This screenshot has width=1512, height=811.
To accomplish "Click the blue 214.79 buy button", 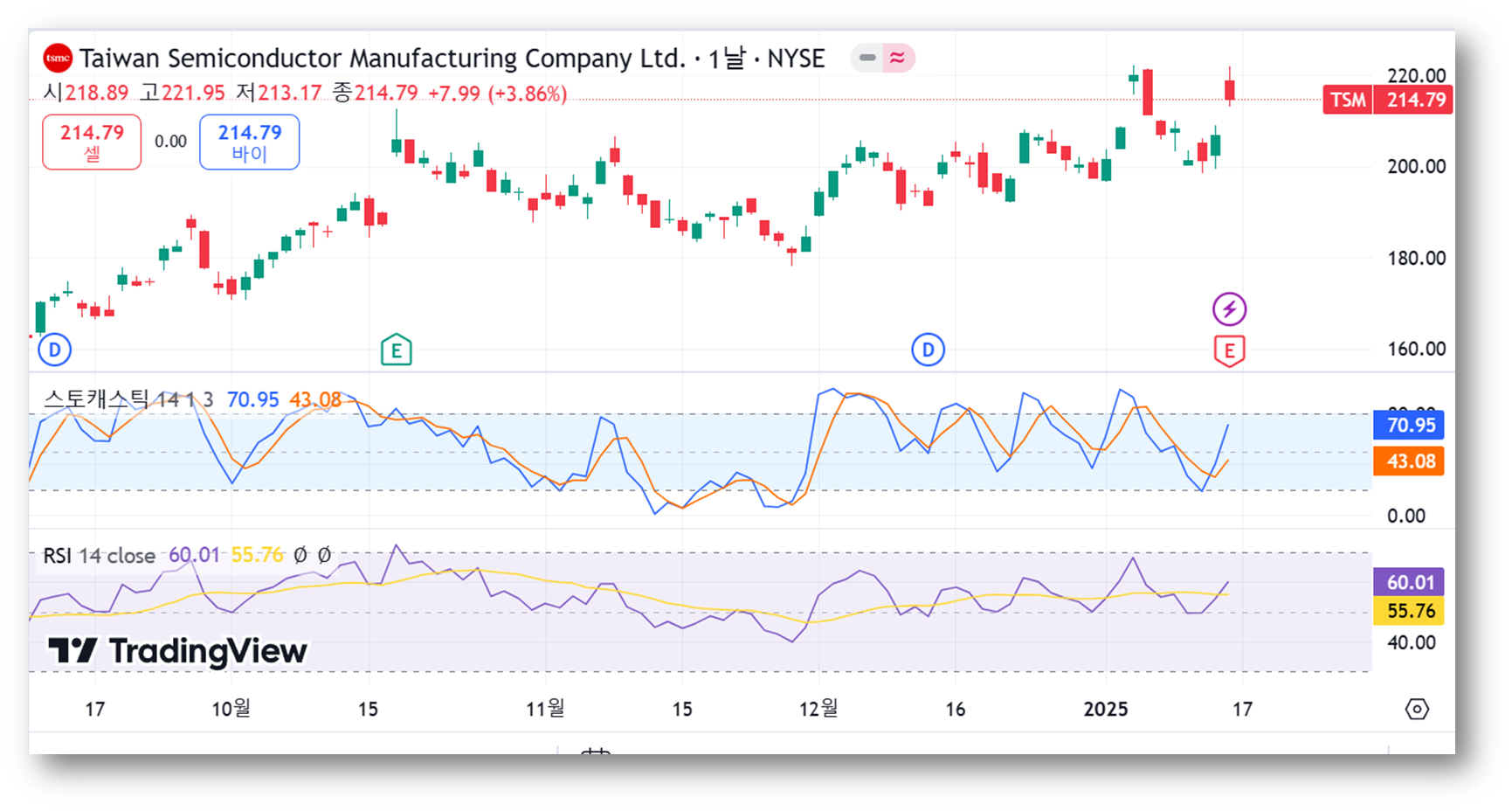I will (x=250, y=142).
